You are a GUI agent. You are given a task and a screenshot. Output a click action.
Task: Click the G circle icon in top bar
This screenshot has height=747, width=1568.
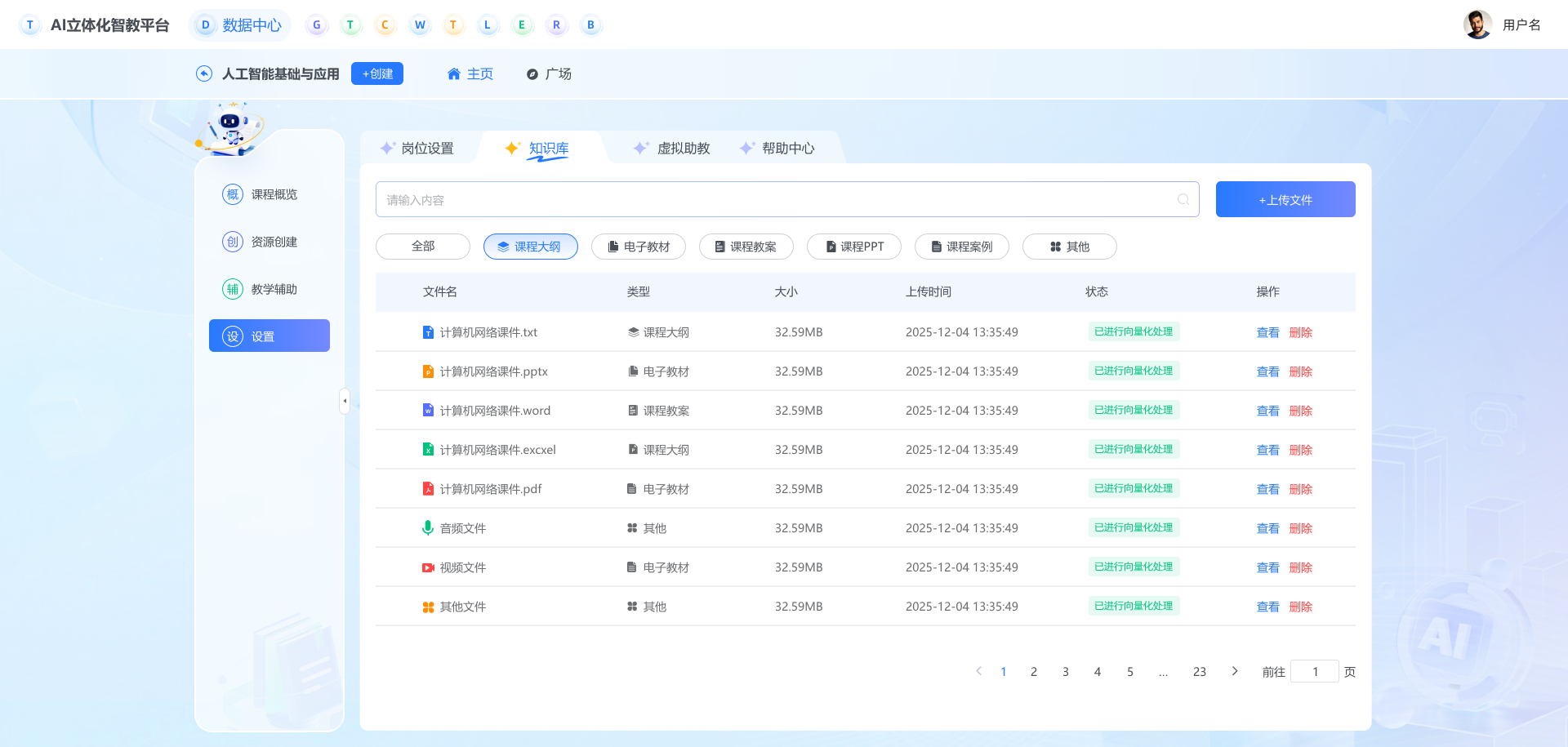(x=316, y=25)
